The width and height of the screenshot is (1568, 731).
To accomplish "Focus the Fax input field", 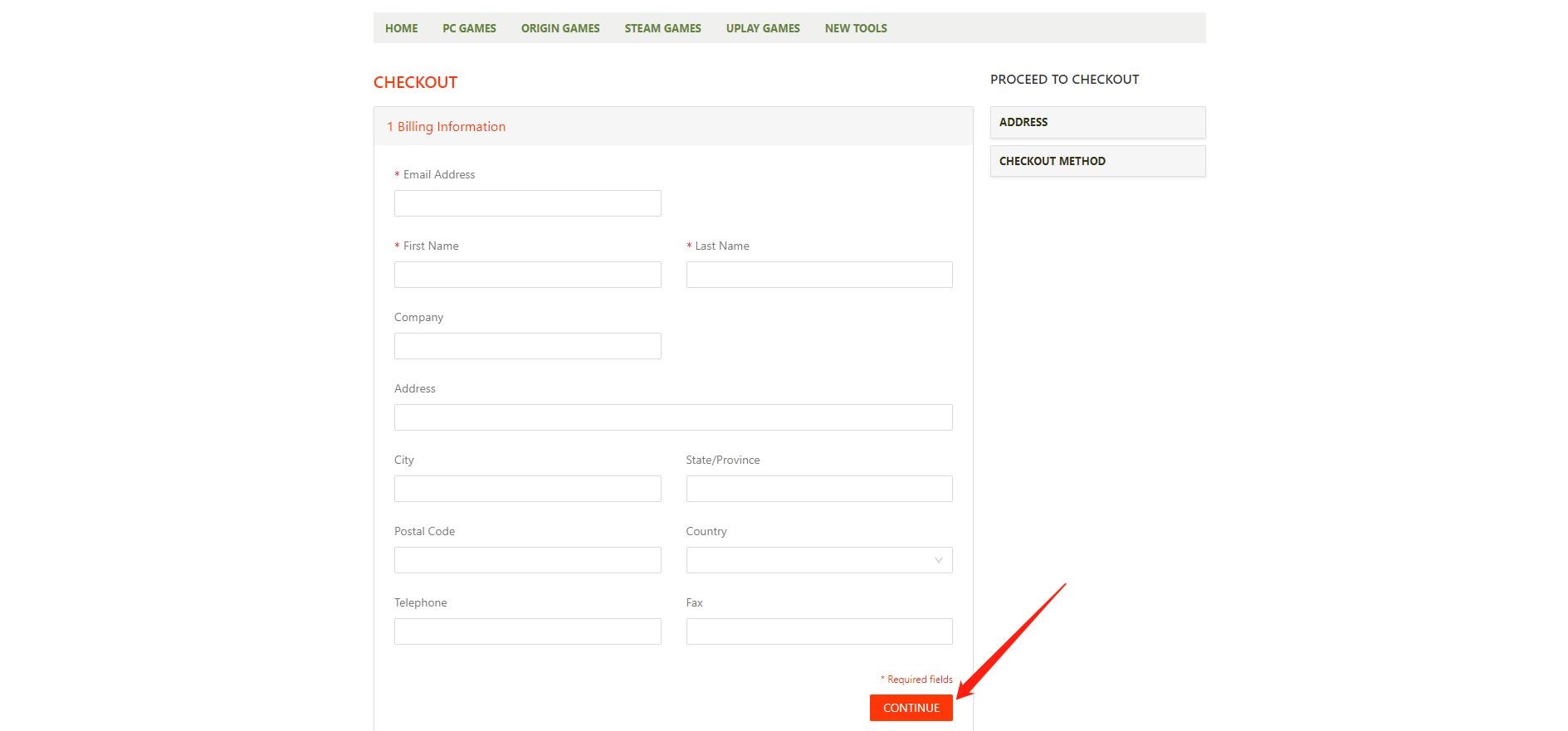I will point(818,631).
